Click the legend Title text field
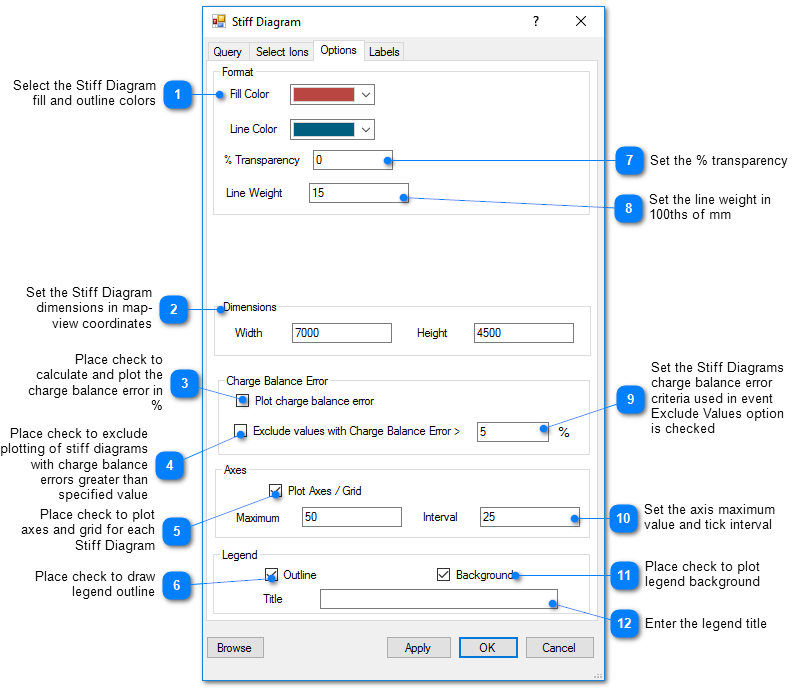The width and height of the screenshot is (796, 691). point(438,599)
